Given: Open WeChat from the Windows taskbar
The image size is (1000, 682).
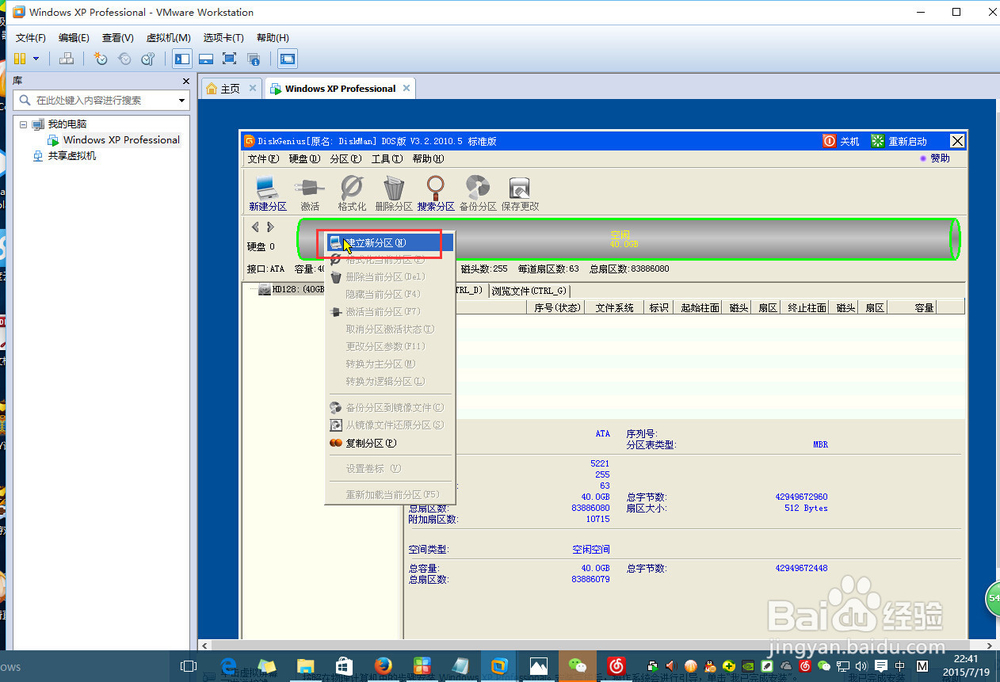Looking at the screenshot, I should pyautogui.click(x=578, y=665).
